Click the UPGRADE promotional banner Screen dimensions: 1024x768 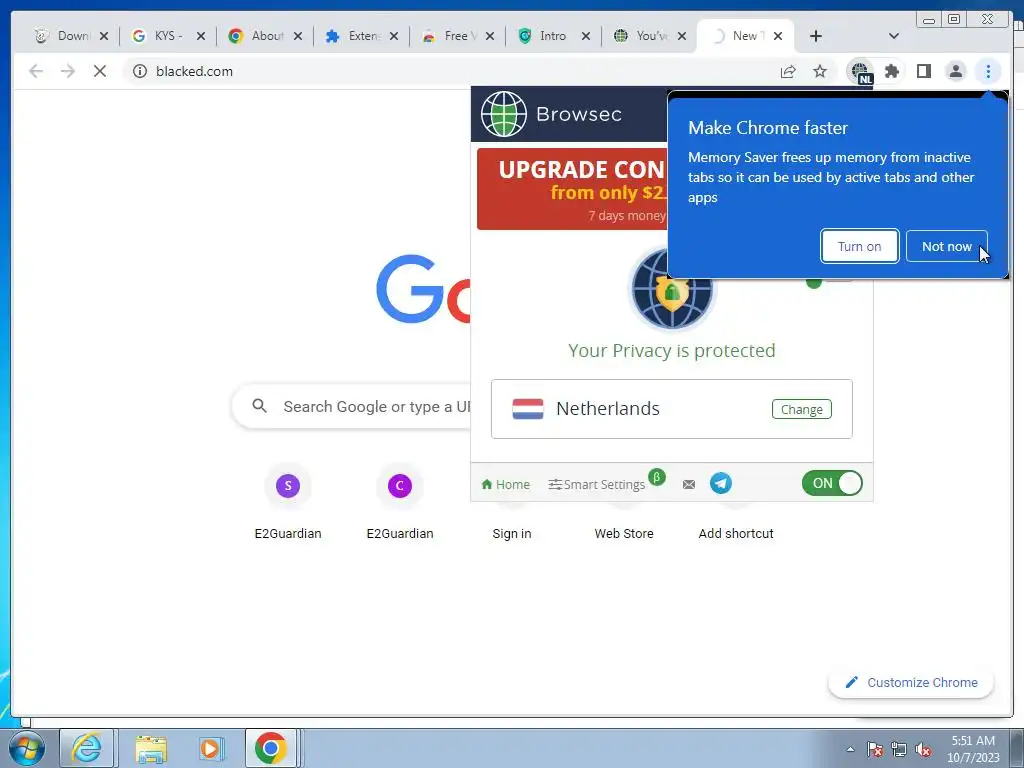572,189
